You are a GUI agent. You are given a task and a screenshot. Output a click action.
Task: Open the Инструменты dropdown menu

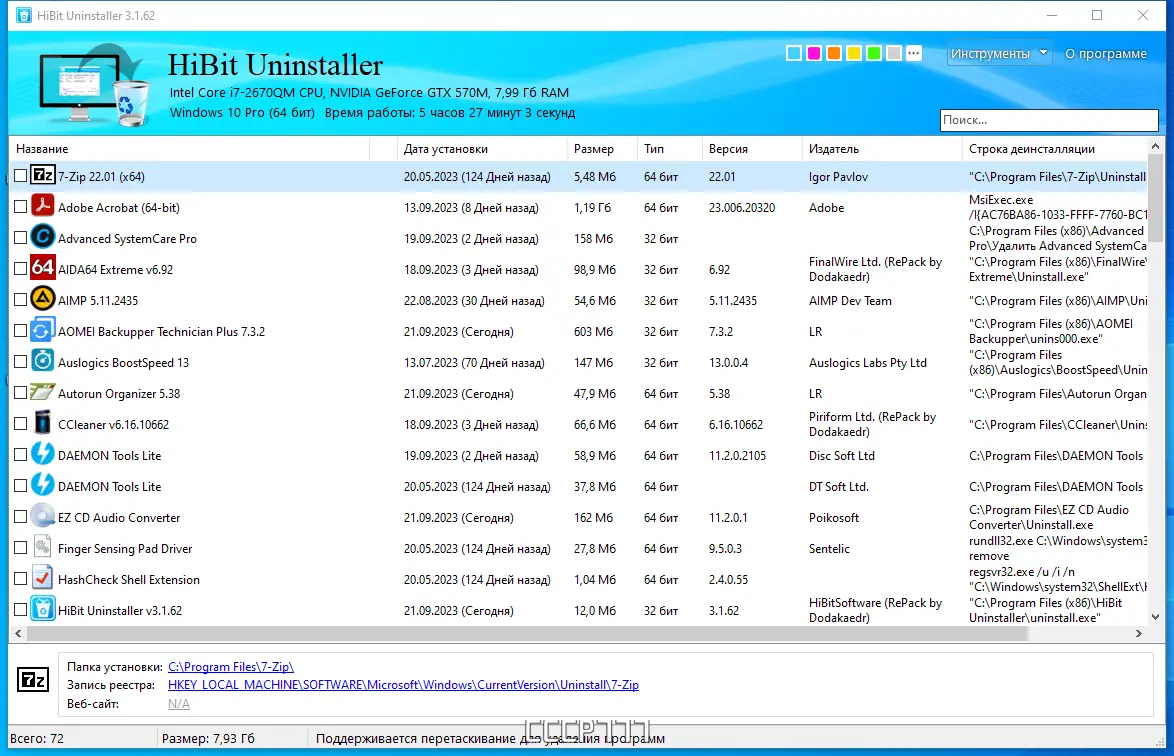(x=999, y=52)
